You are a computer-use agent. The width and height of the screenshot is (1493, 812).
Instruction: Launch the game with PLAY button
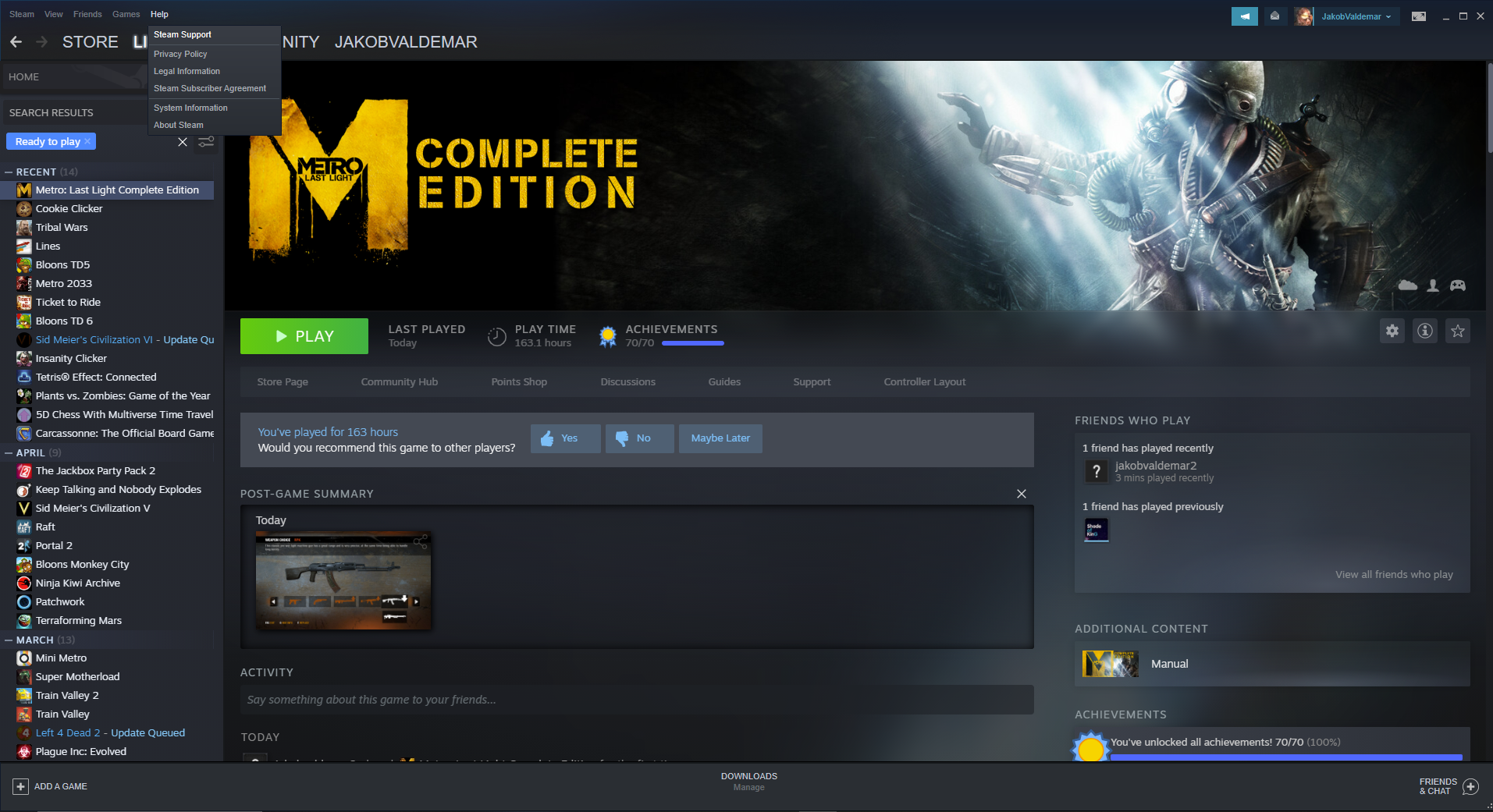point(304,336)
